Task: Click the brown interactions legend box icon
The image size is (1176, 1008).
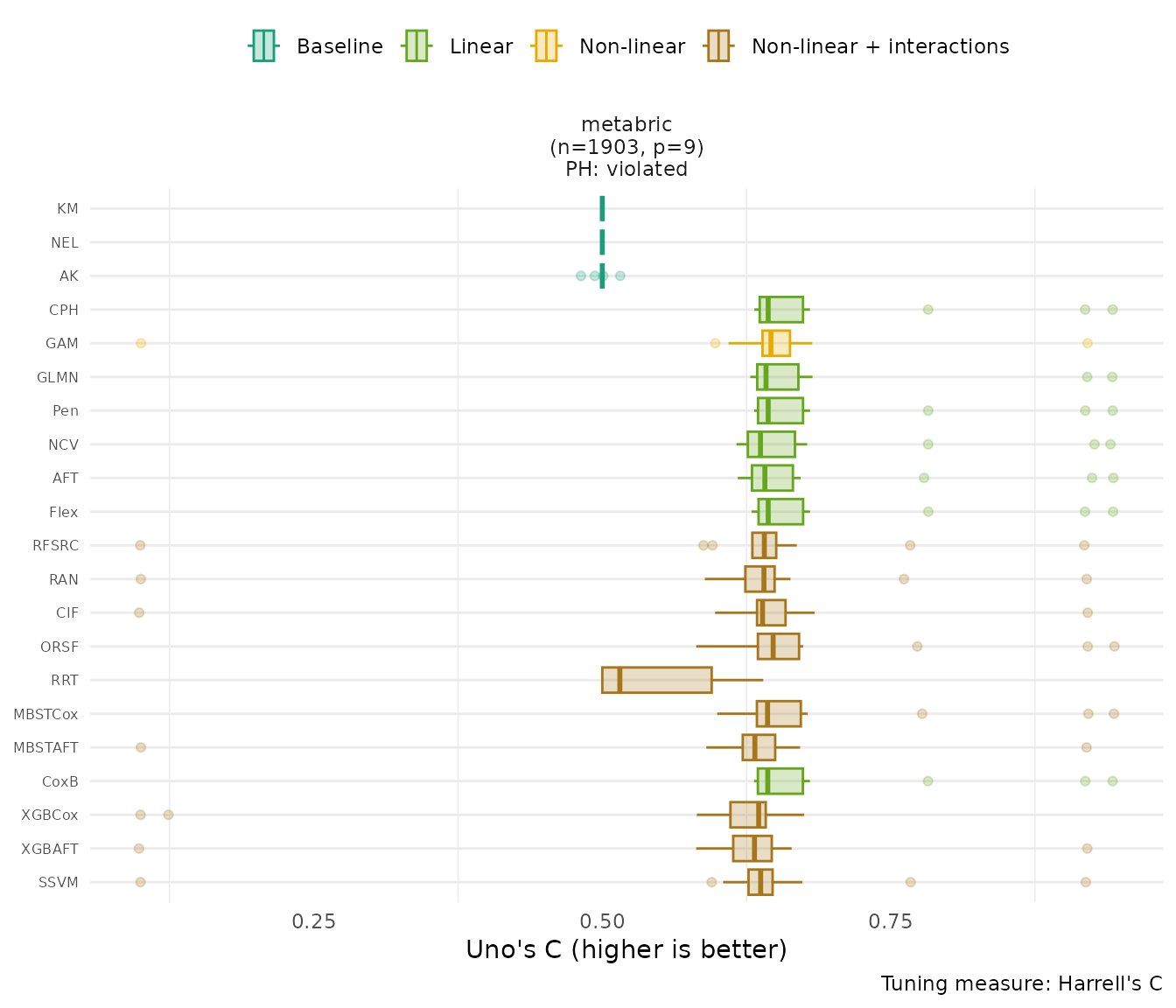Action: point(718,45)
